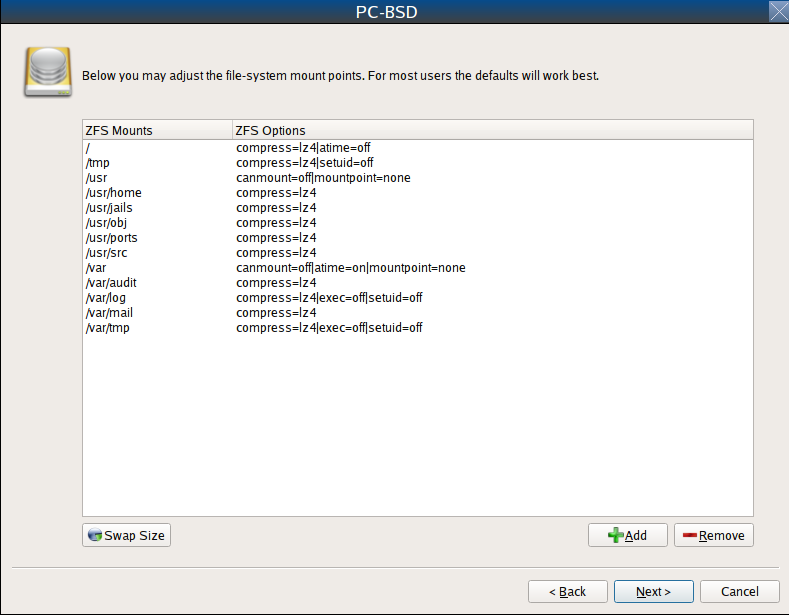This screenshot has width=789, height=615.
Task: Close the PC-BSD window
Action: pos(778,12)
